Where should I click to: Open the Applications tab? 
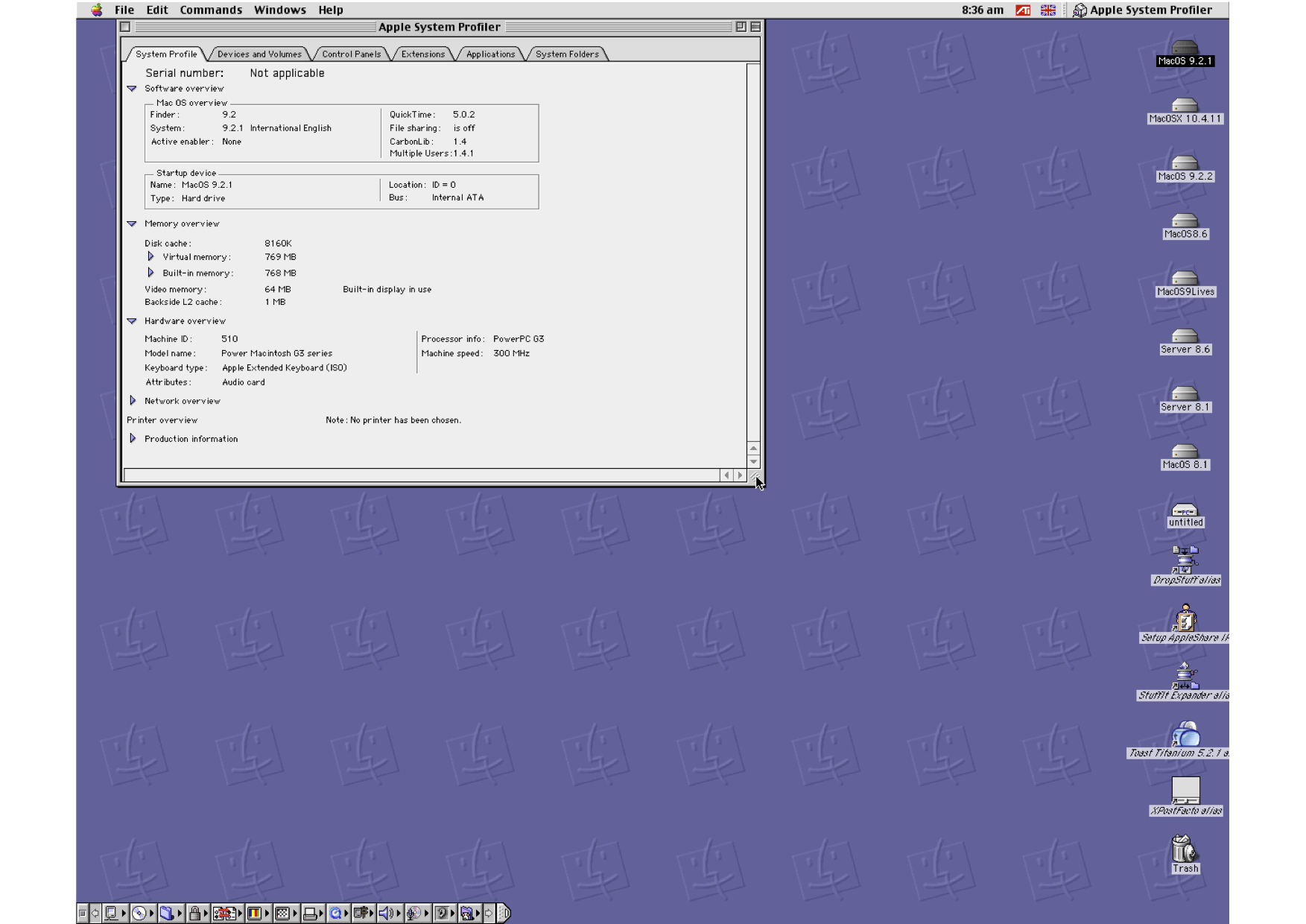[x=490, y=54]
